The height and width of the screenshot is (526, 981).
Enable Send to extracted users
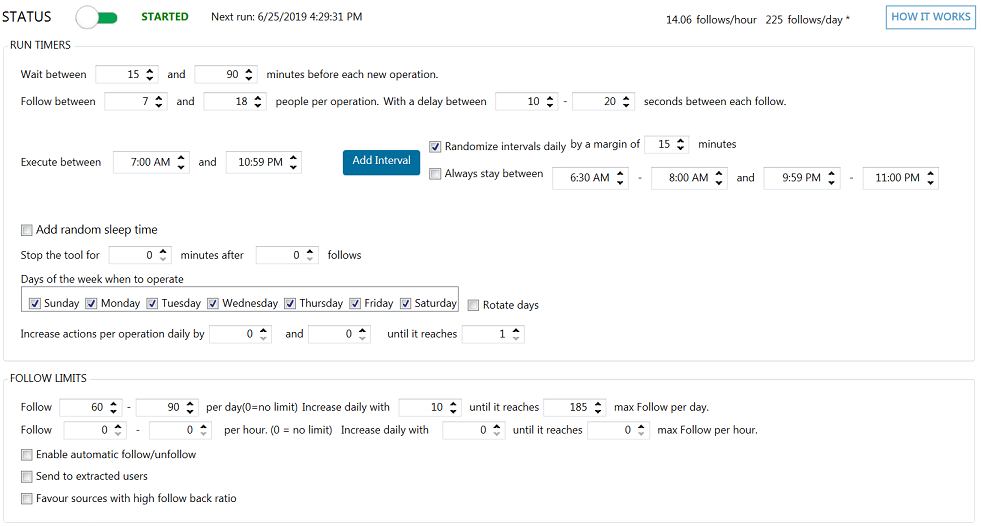tap(27, 476)
